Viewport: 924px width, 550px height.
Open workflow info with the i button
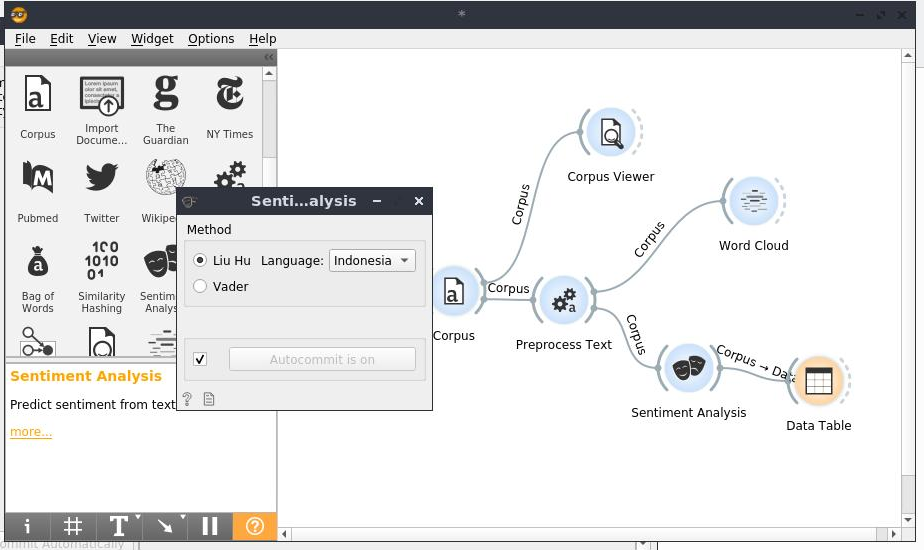[27, 526]
